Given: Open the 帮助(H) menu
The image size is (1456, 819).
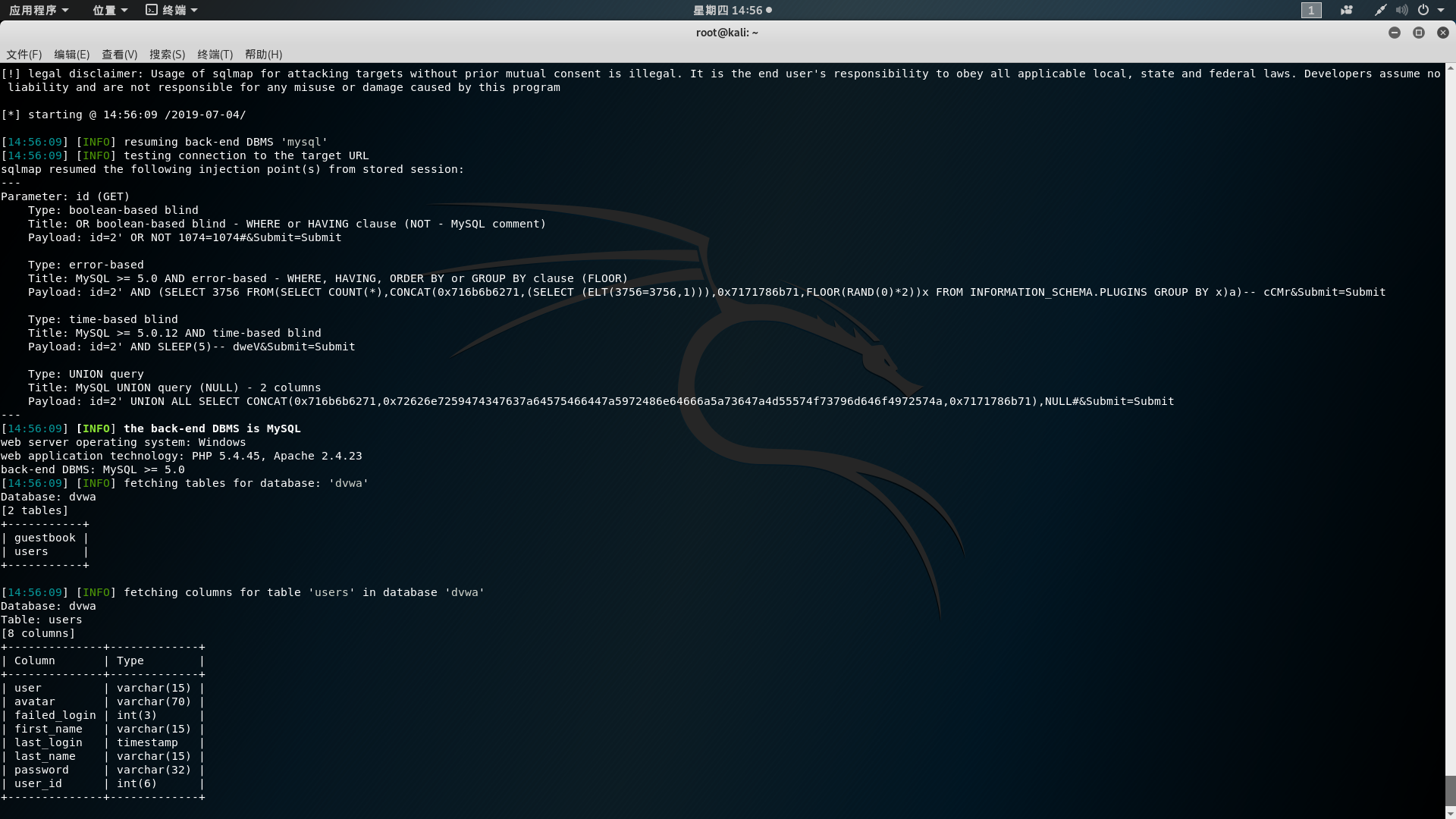Looking at the screenshot, I should [x=262, y=55].
